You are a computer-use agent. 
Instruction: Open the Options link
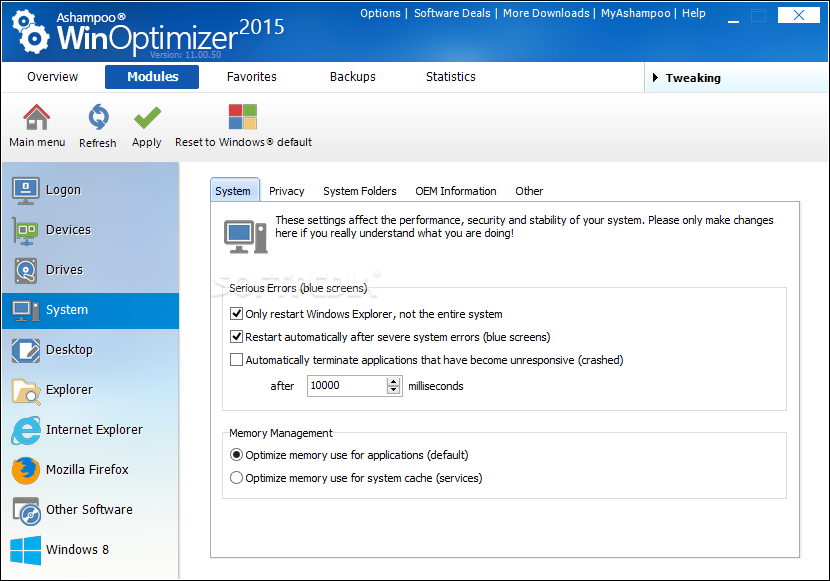tap(380, 13)
